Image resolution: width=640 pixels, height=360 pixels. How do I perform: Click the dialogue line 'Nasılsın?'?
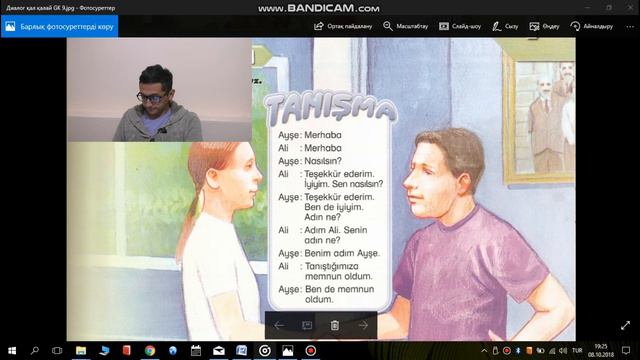[323, 161]
